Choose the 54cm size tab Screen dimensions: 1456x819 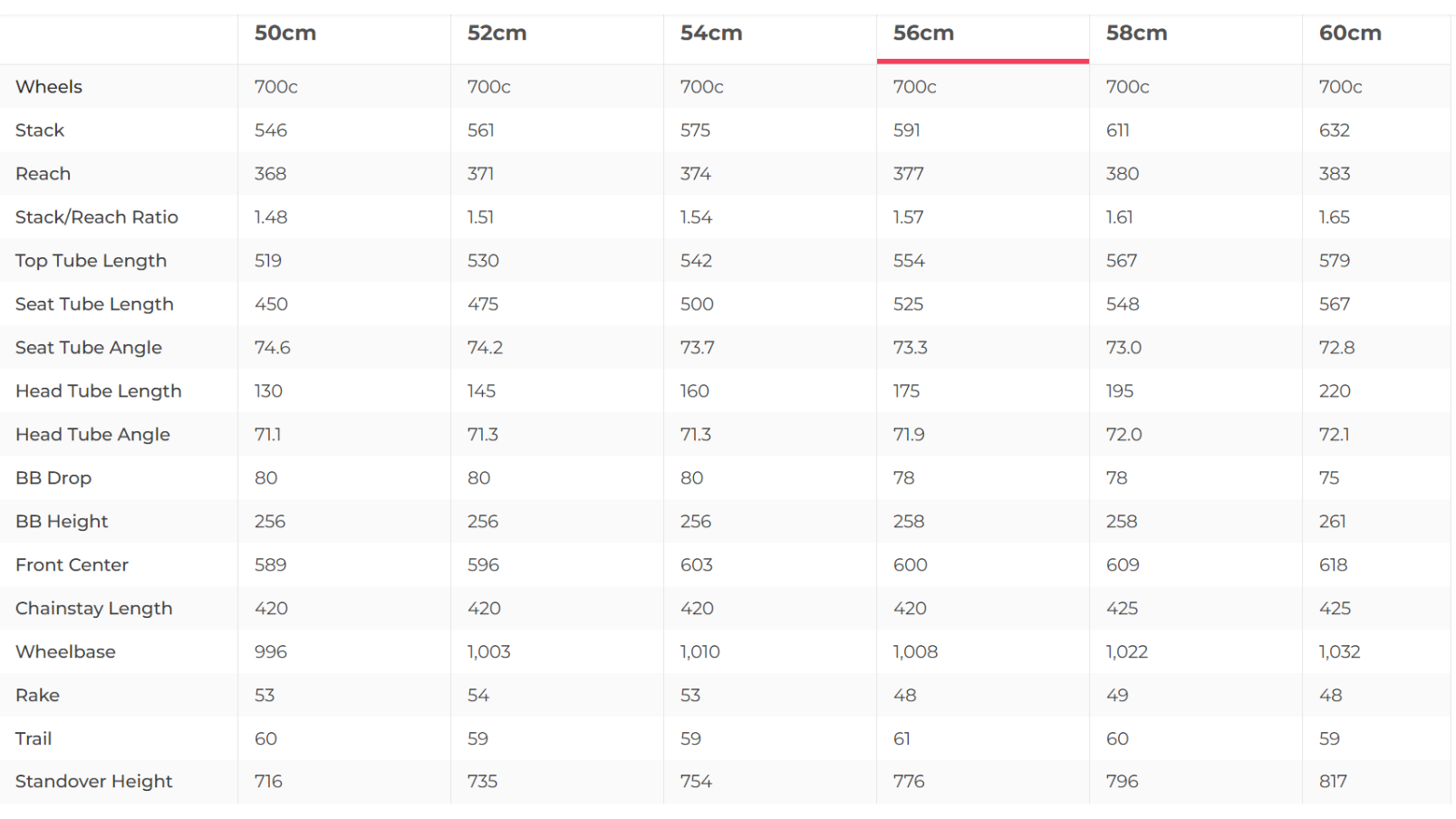point(711,34)
